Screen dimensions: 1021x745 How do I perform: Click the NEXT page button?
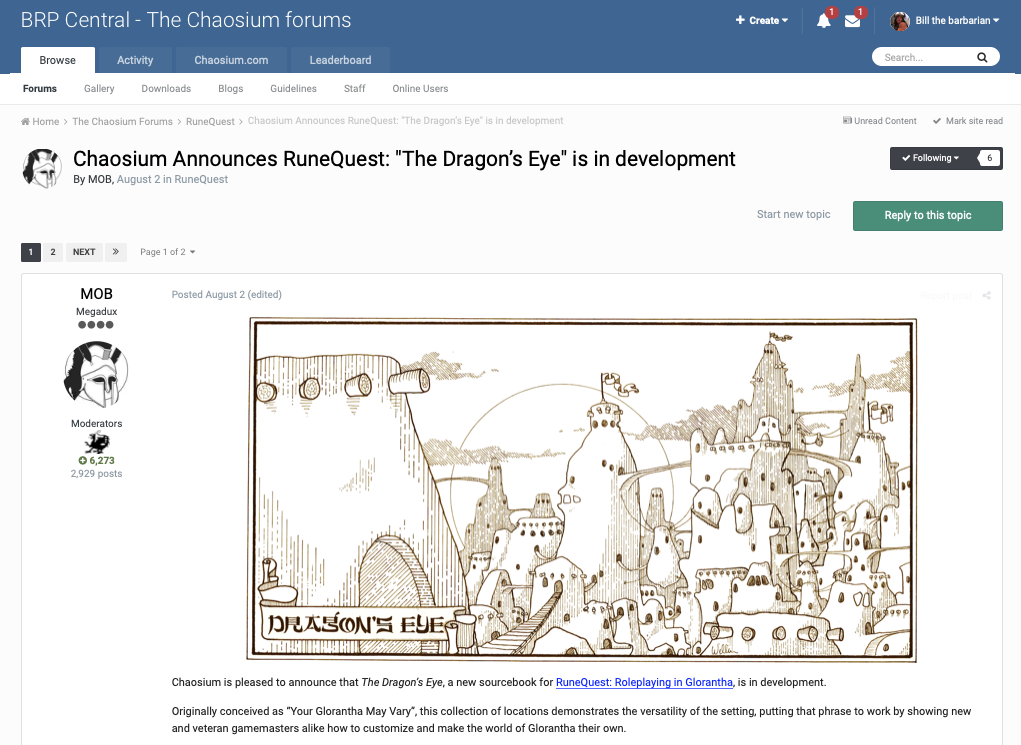(x=84, y=251)
